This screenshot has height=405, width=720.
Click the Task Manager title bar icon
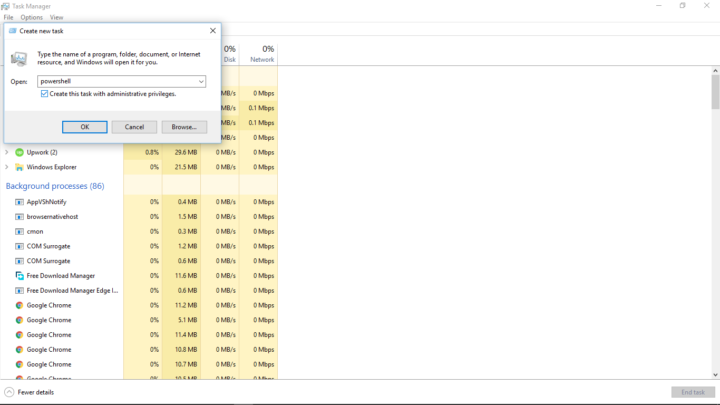tap(5, 6)
